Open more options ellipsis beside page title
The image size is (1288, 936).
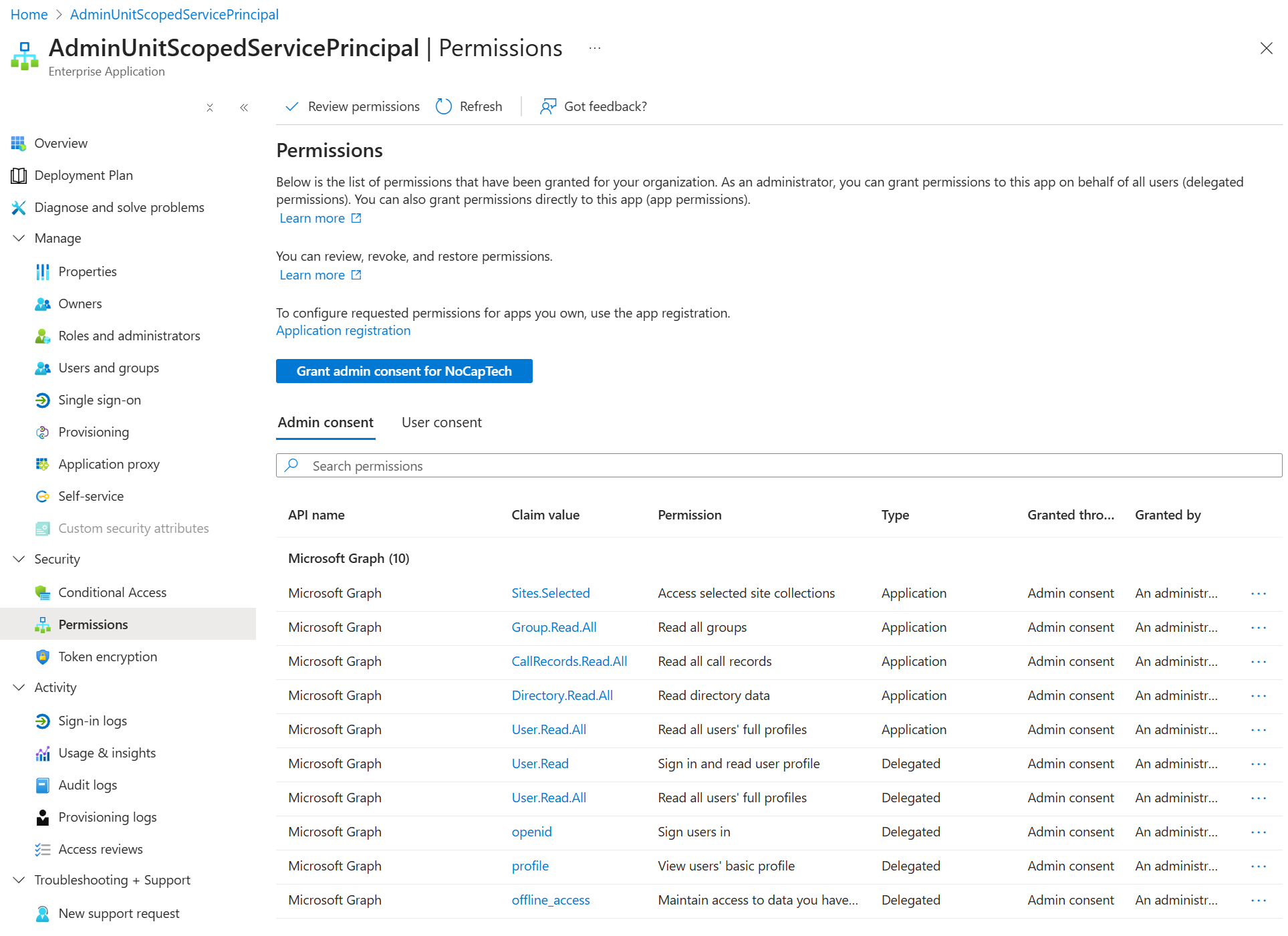coord(595,48)
